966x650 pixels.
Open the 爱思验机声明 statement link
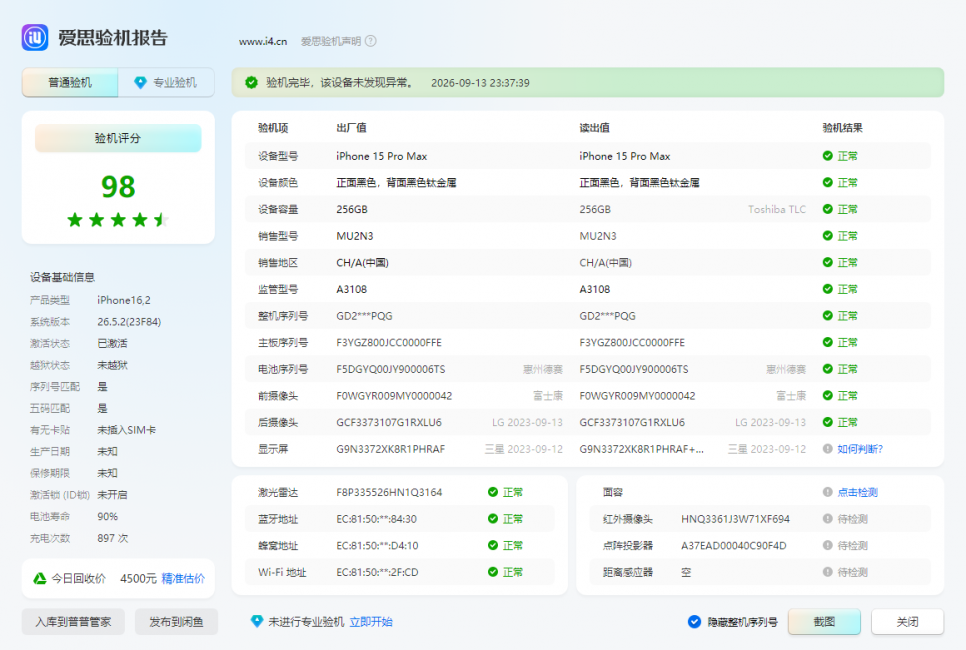[331, 41]
